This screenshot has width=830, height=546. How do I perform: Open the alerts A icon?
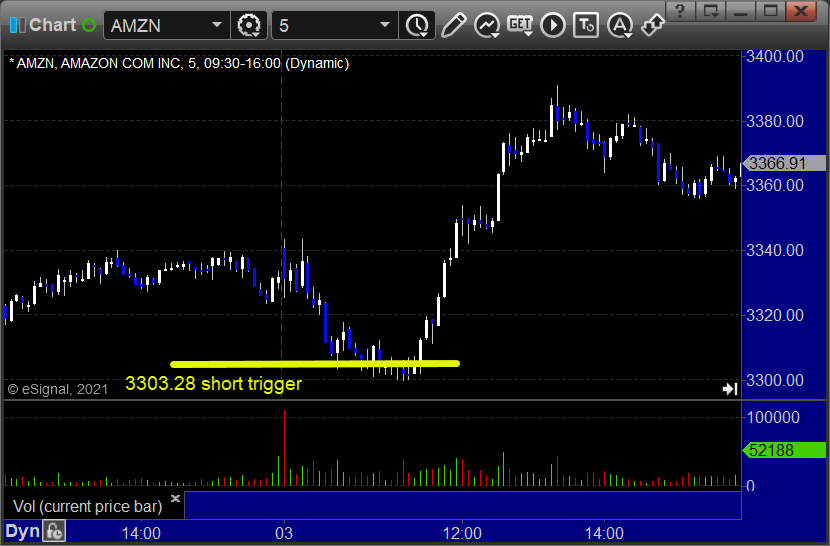pos(619,25)
